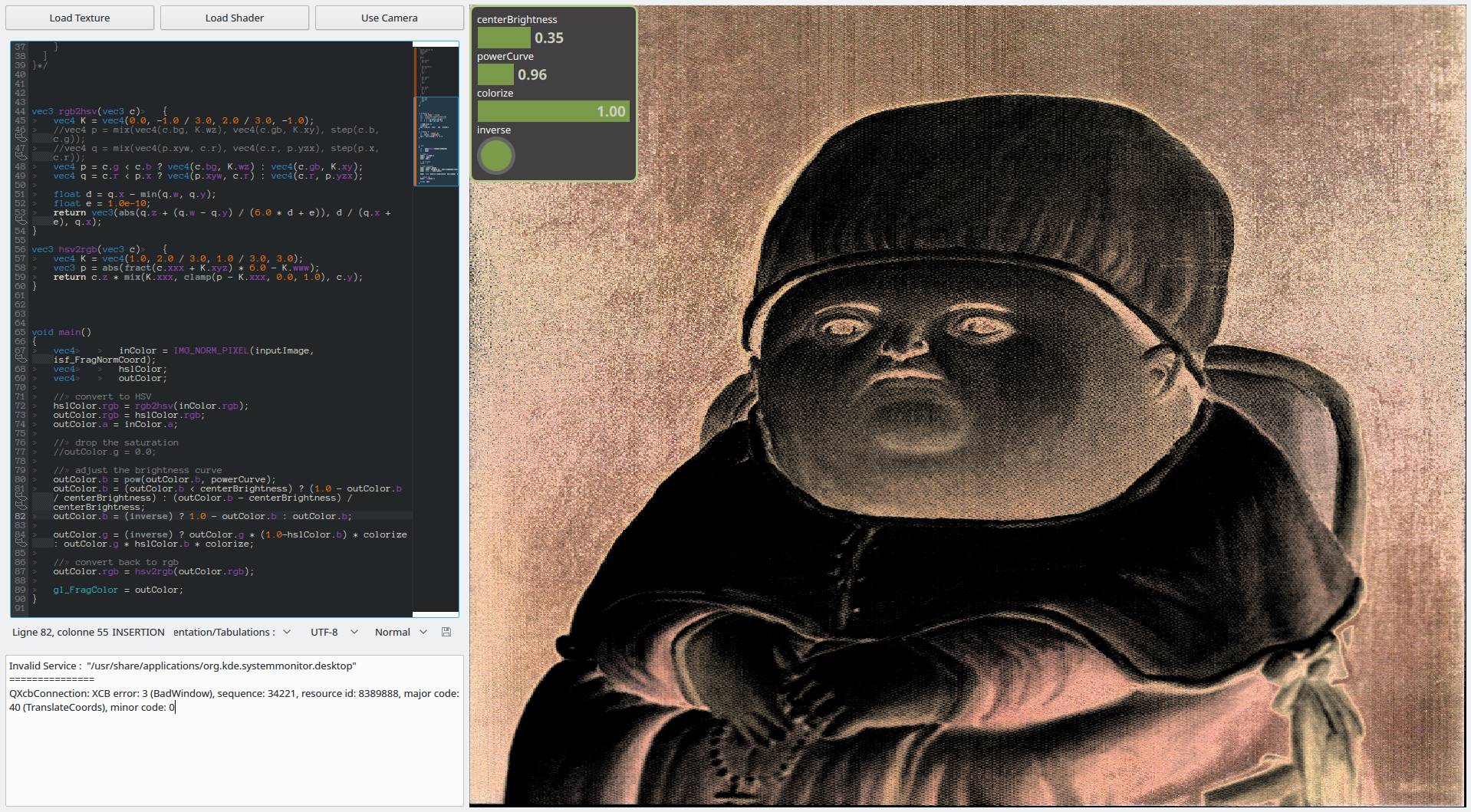Click the commented line "//outColor.g = 0.0;"
Image resolution: width=1471 pixels, height=812 pixels.
point(104,452)
